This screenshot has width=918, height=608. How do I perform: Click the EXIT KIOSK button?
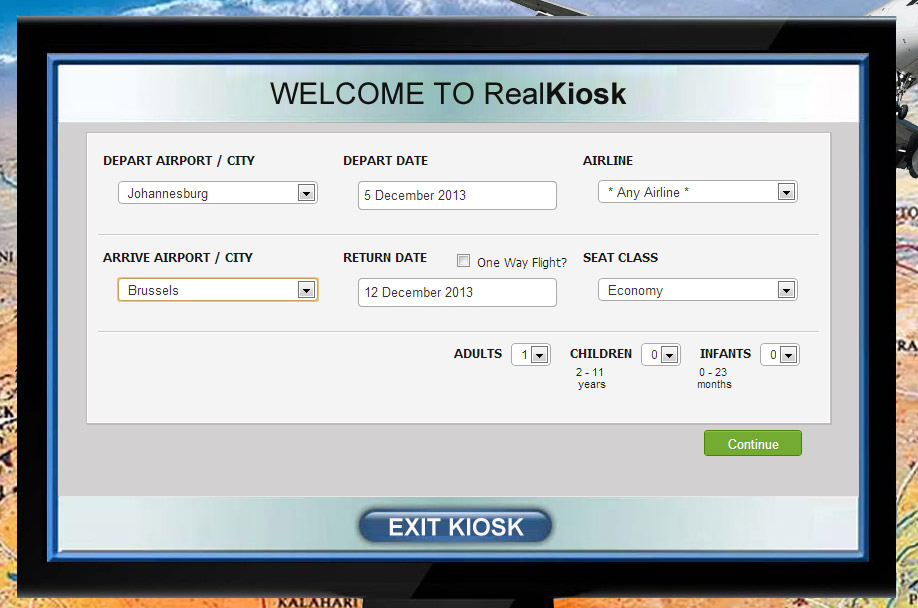pyautogui.click(x=455, y=527)
